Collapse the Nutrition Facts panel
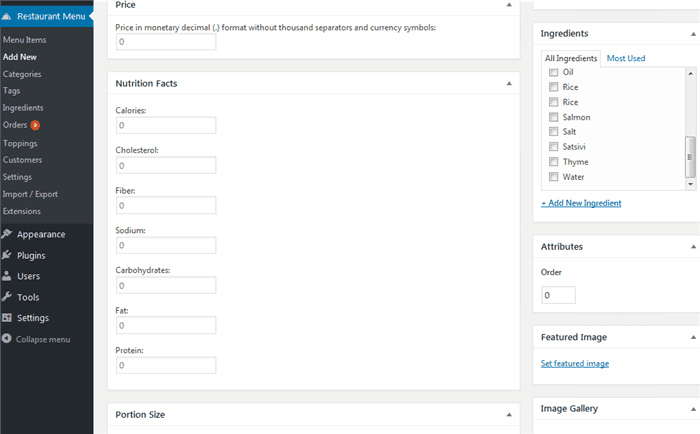The image size is (700, 434). pyautogui.click(x=509, y=84)
